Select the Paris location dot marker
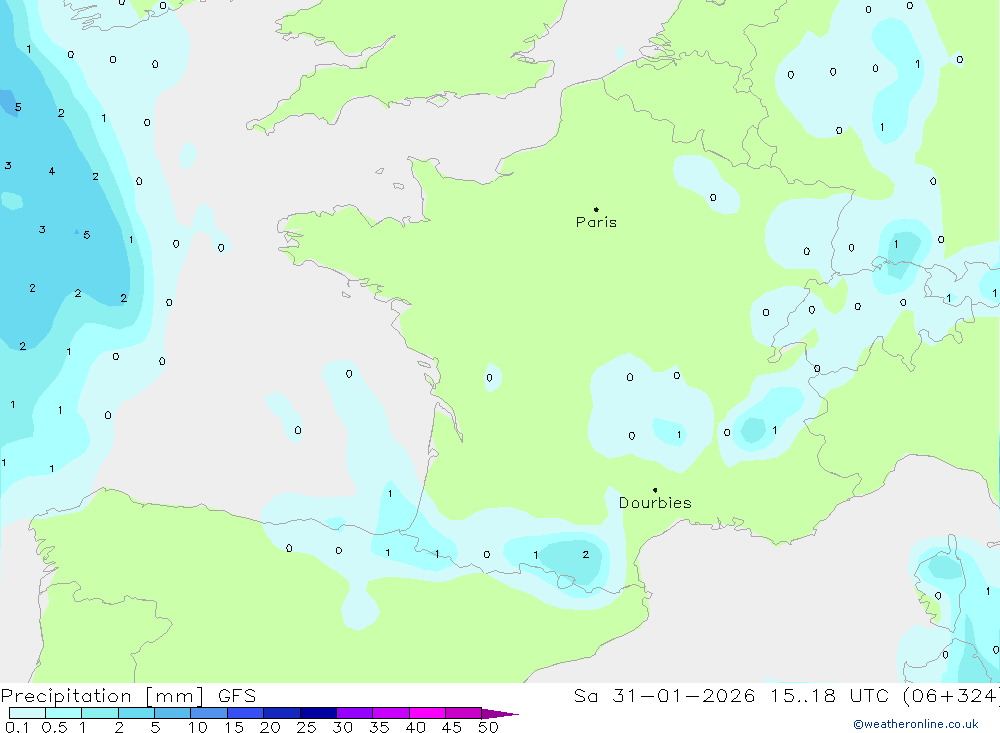 click(596, 209)
